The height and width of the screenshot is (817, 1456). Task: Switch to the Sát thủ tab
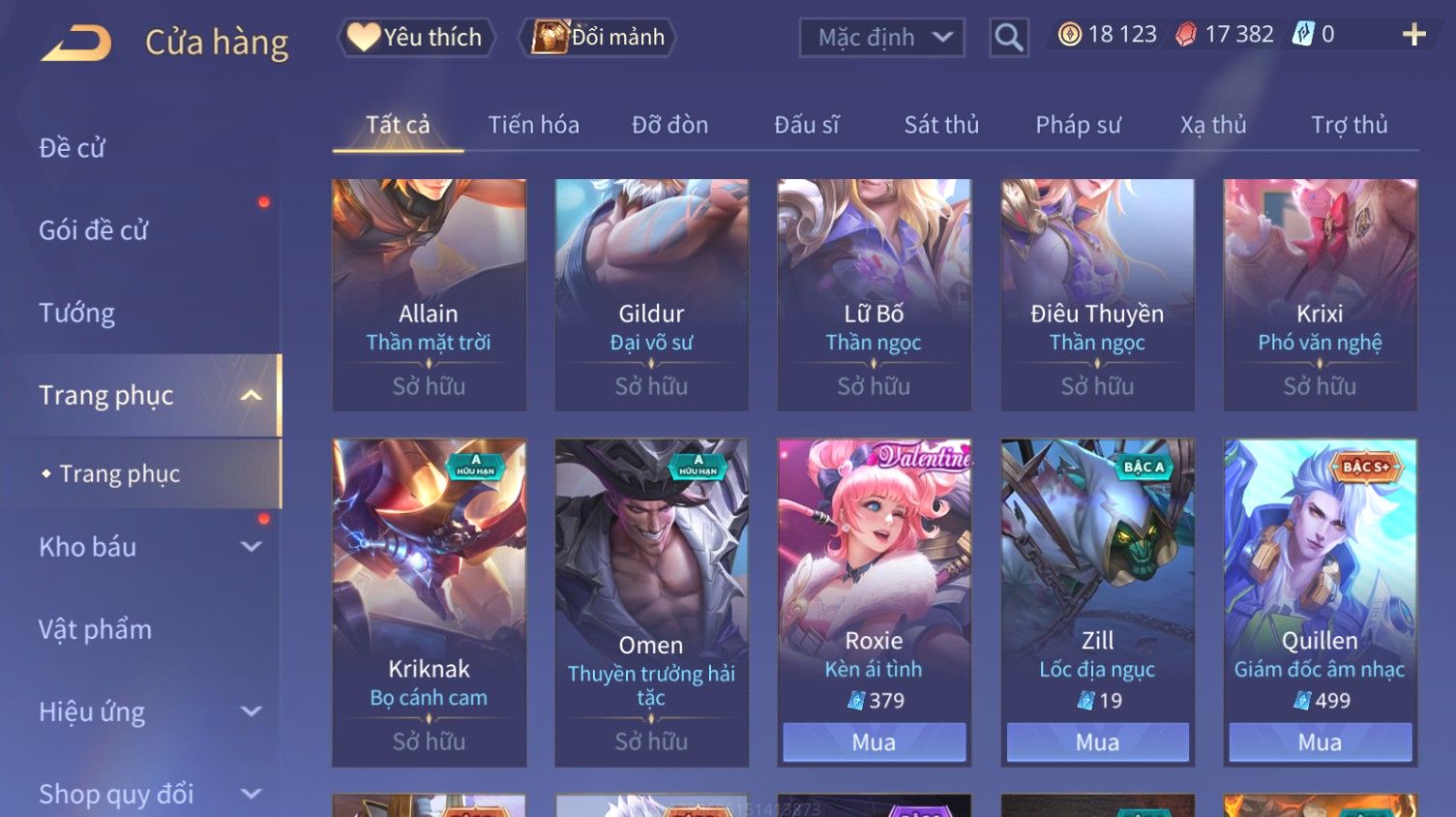tap(941, 125)
